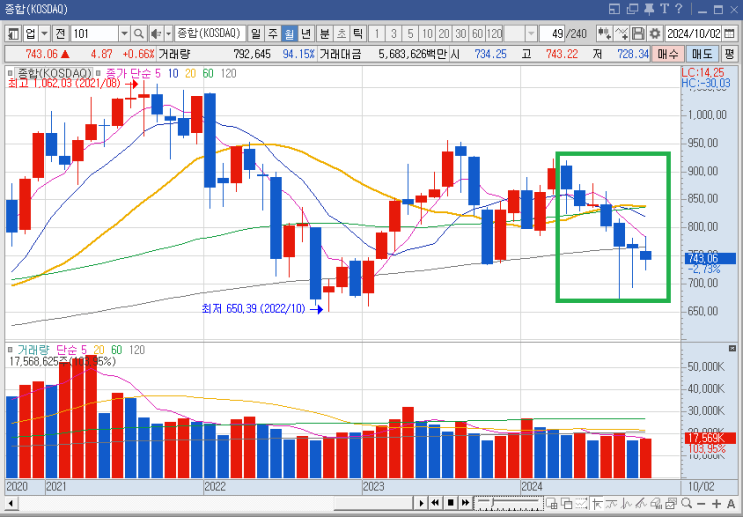Viewport: 743px width, 517px height.
Task: Click the A auto-scale icon at bottom
Action: pos(731,503)
